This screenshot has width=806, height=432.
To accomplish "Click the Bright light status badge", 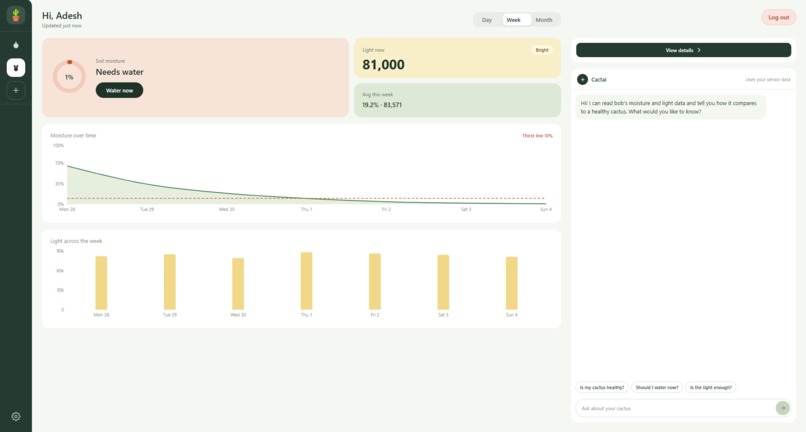I will coord(542,50).
